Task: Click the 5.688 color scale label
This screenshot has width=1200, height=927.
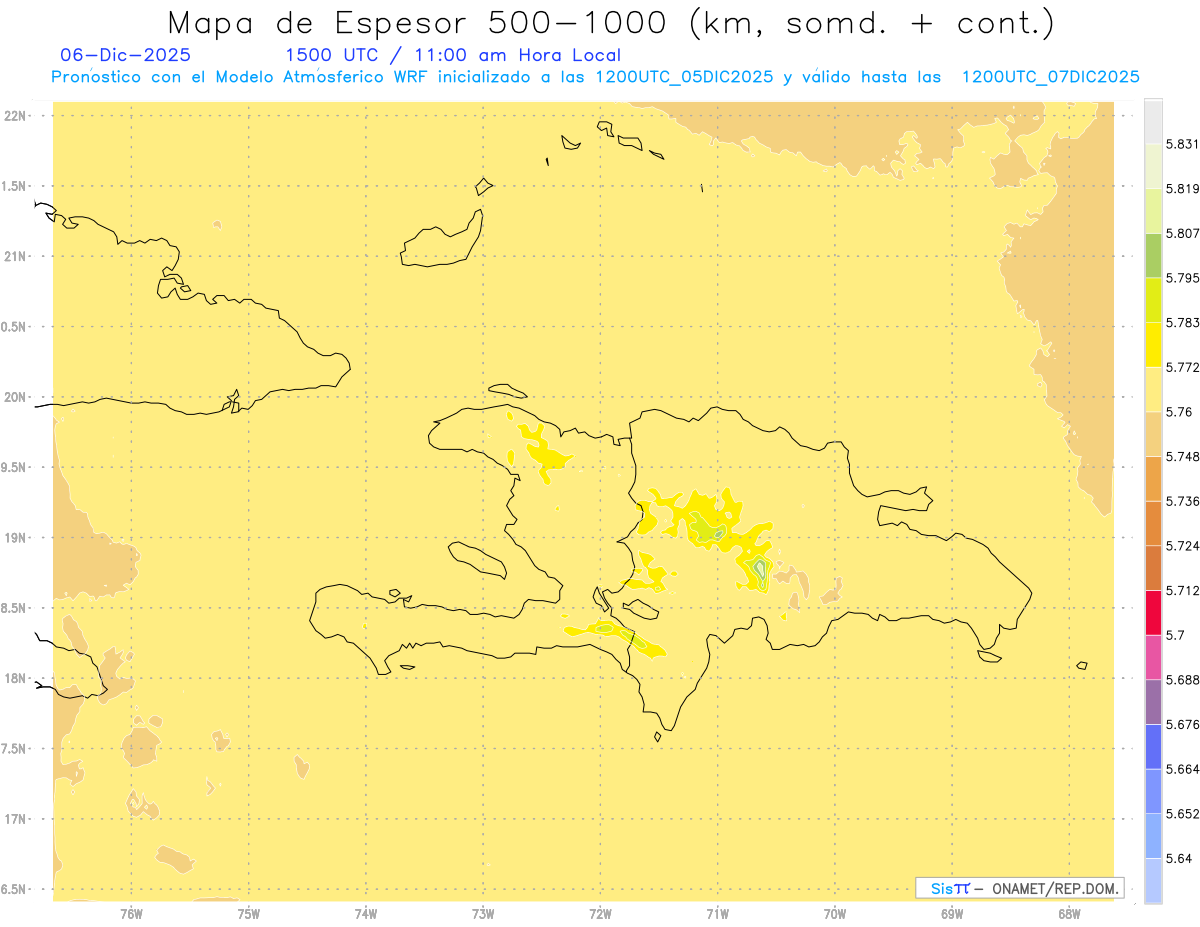Action: click(x=1182, y=680)
